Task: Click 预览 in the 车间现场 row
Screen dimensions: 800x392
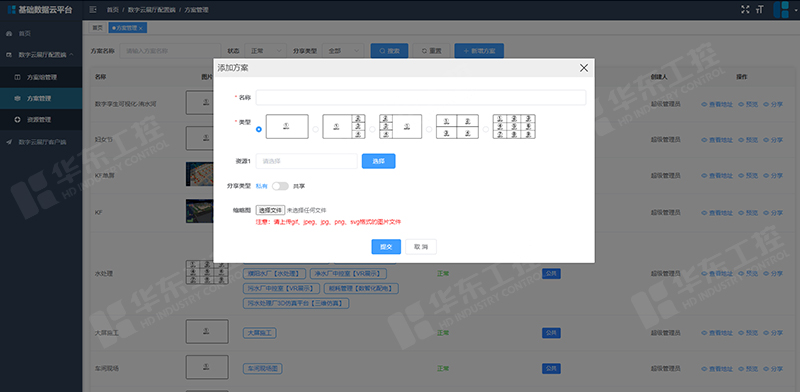Action: click(748, 368)
